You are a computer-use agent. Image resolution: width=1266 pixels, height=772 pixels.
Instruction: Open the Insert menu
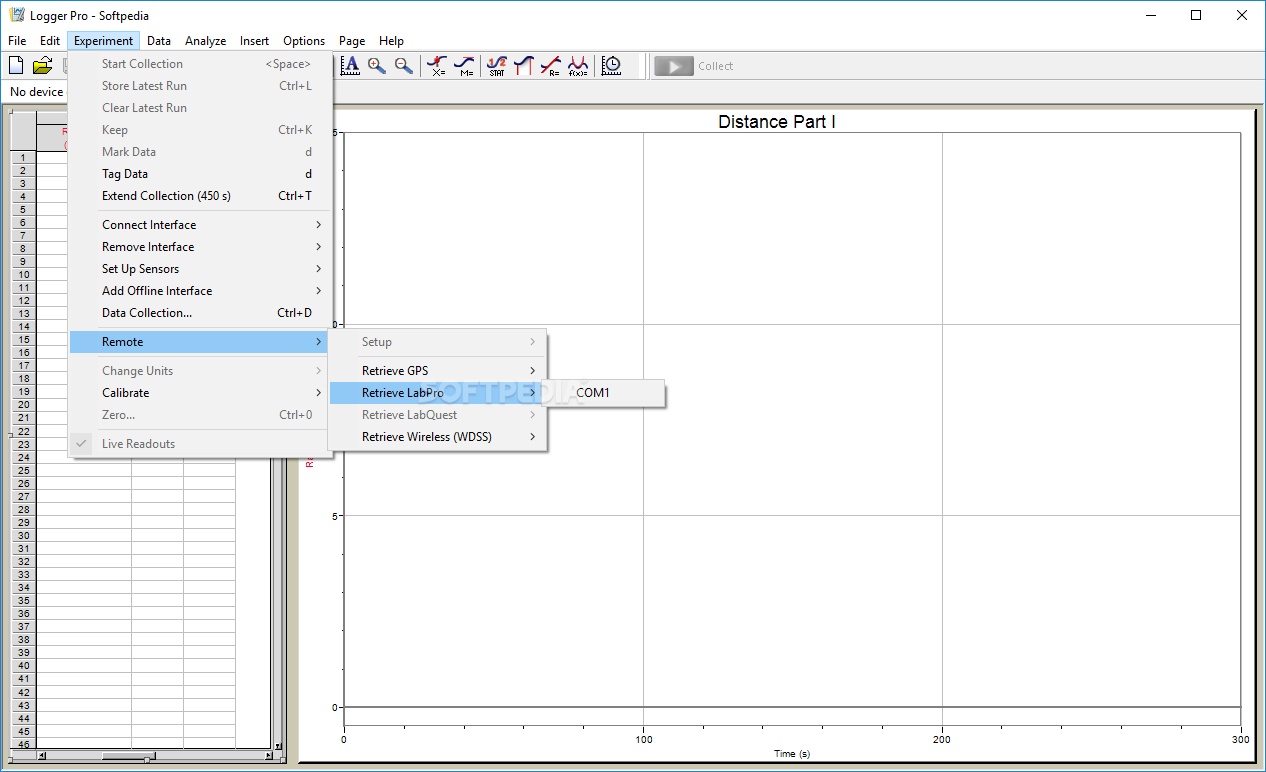pos(254,41)
